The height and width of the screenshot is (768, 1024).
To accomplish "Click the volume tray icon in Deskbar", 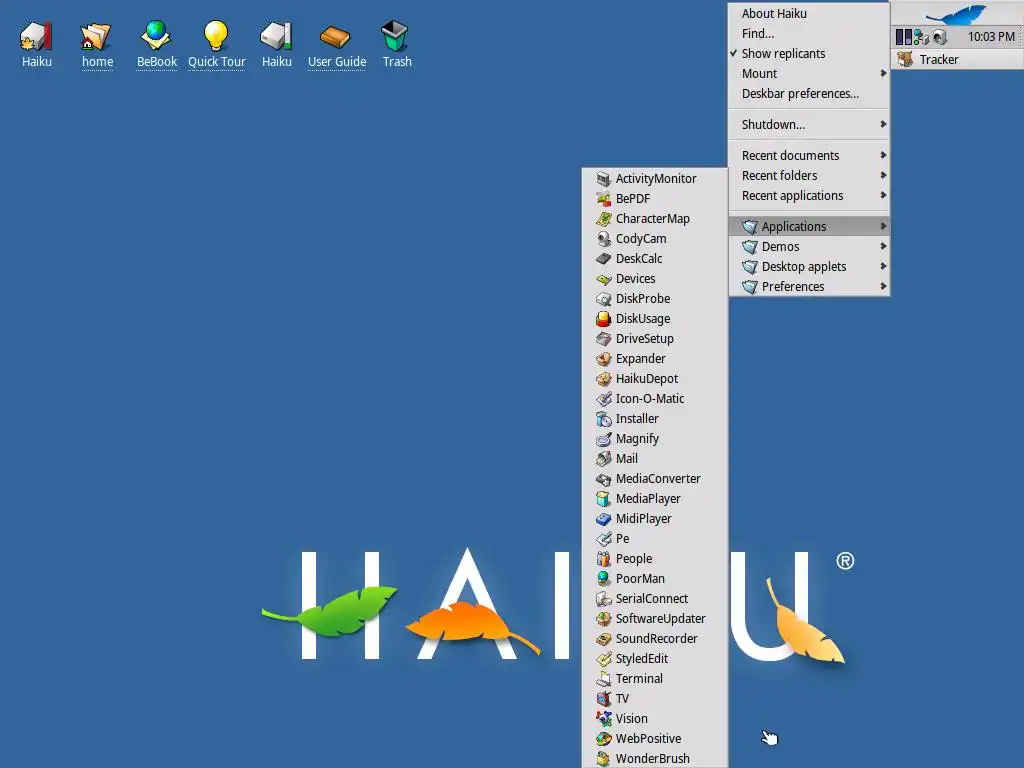I will coord(939,37).
